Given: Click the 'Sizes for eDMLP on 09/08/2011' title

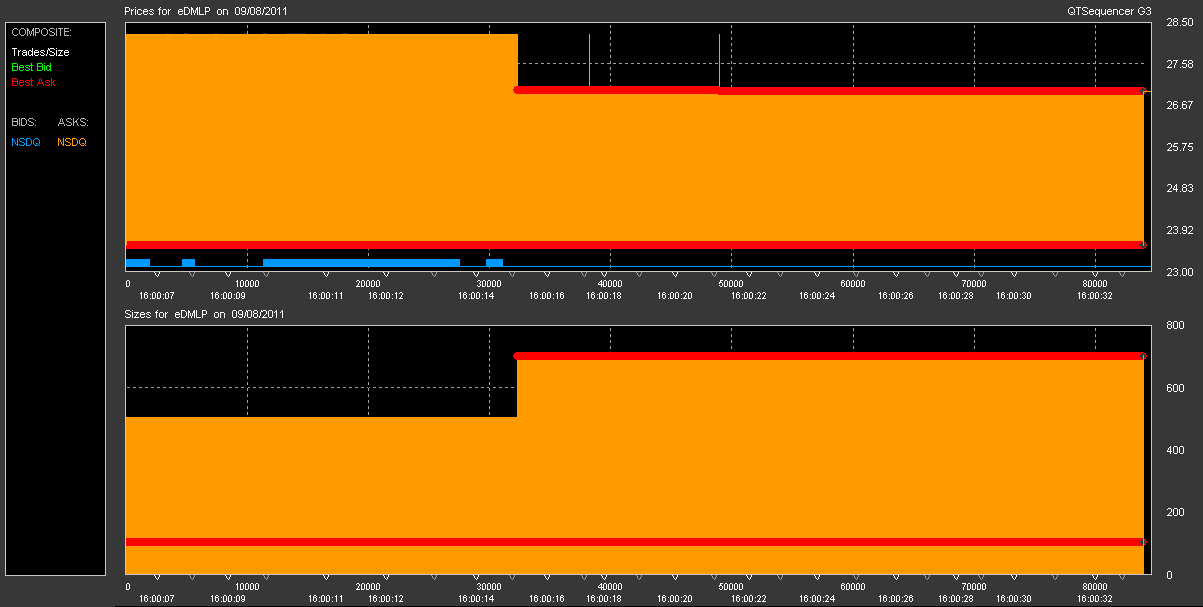Looking at the screenshot, I should [x=204, y=314].
